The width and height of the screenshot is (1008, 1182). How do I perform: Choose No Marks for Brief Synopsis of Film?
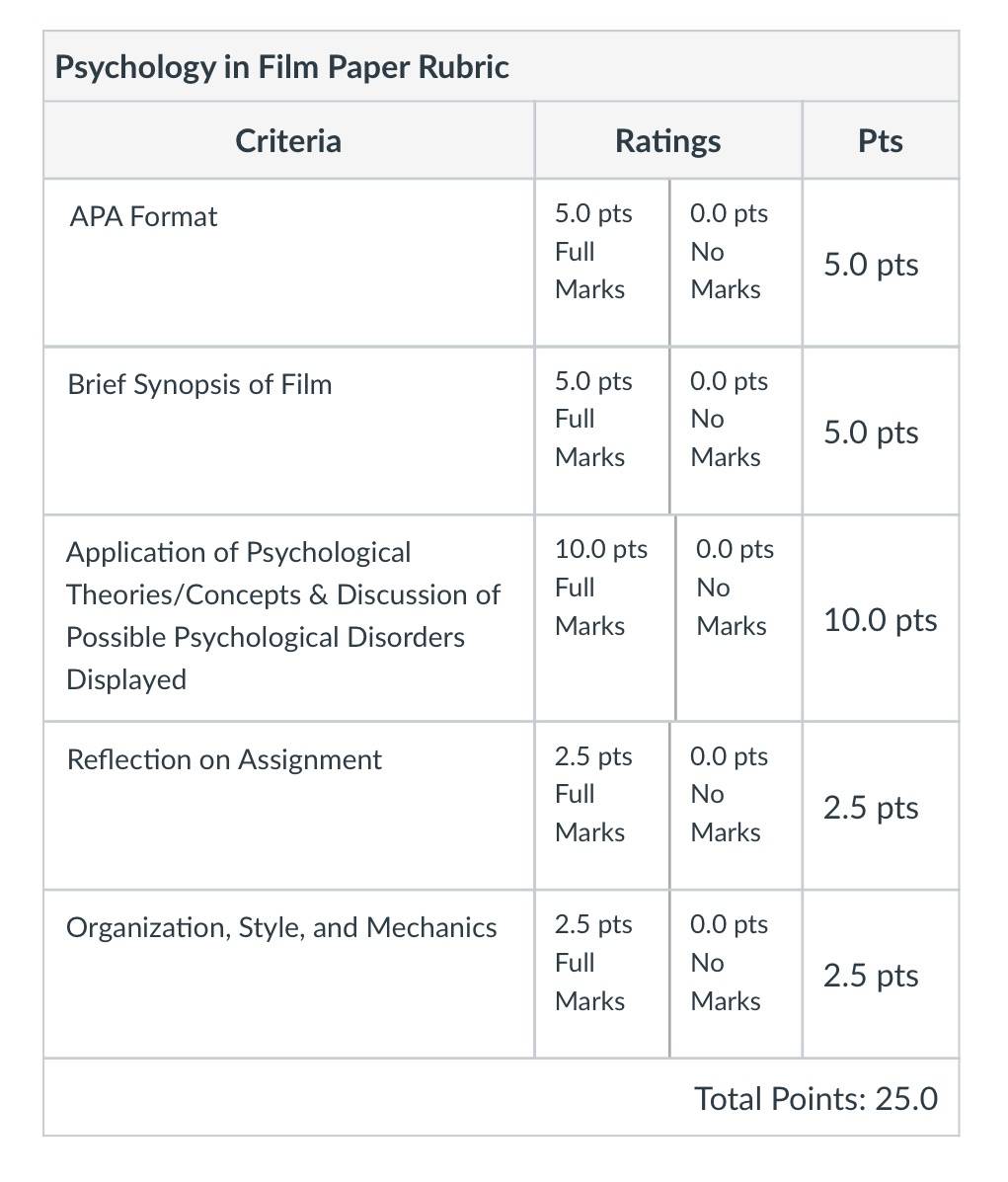(x=736, y=432)
